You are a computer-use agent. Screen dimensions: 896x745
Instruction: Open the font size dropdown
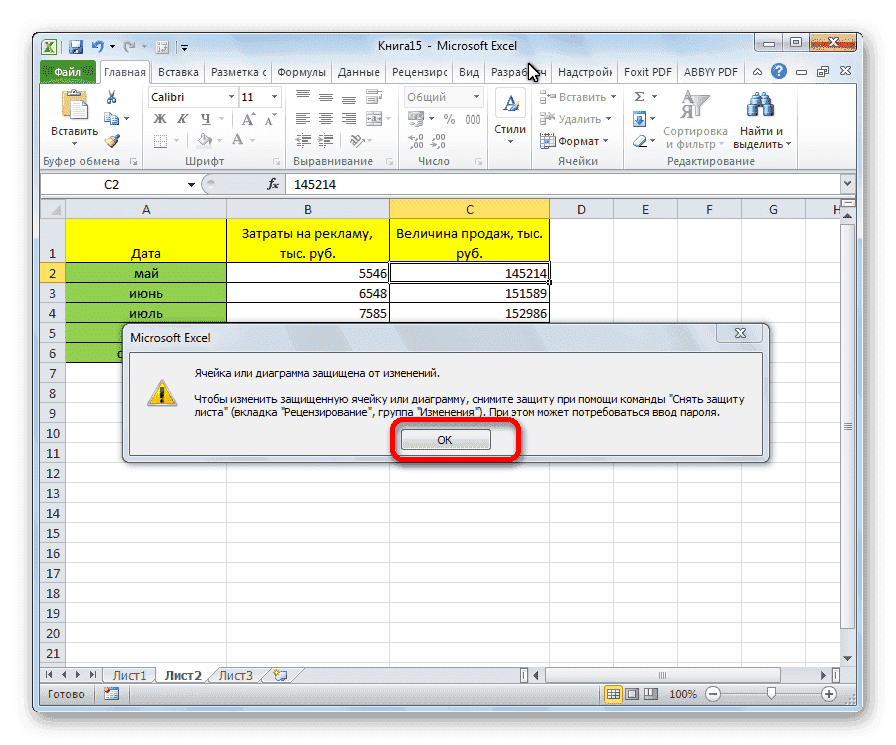[x=274, y=98]
